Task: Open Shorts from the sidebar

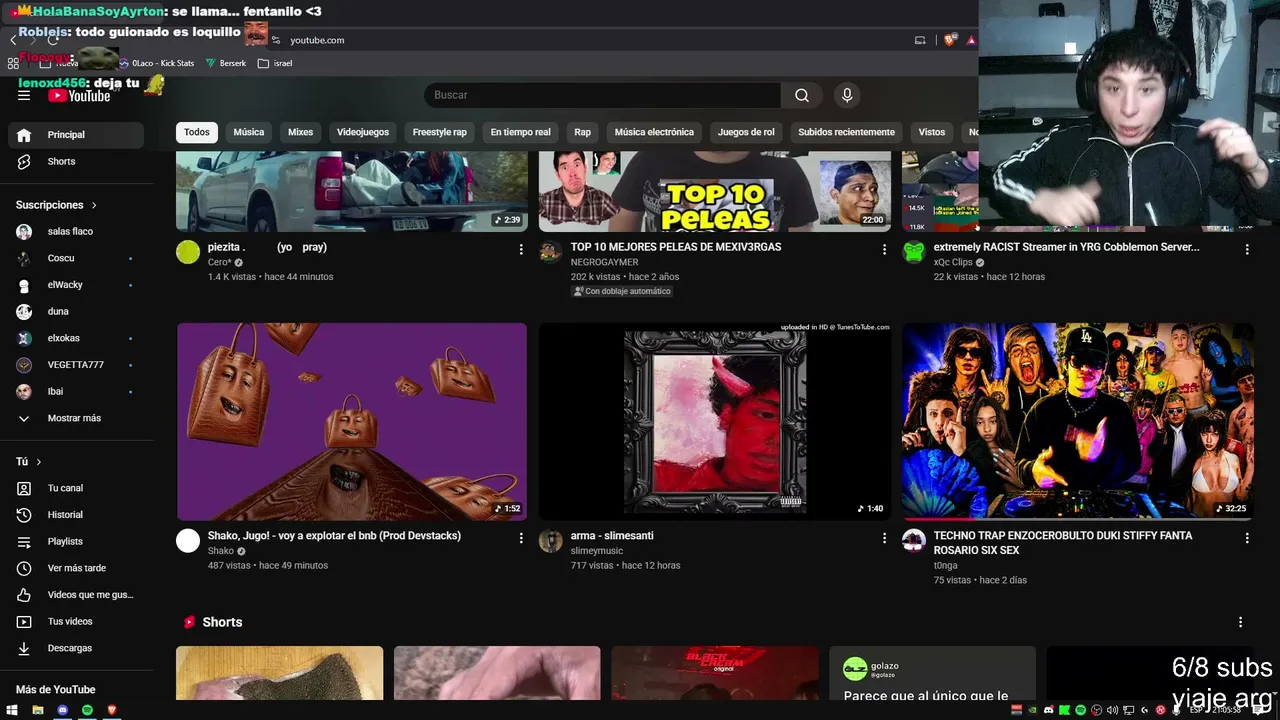Action: coord(76,161)
